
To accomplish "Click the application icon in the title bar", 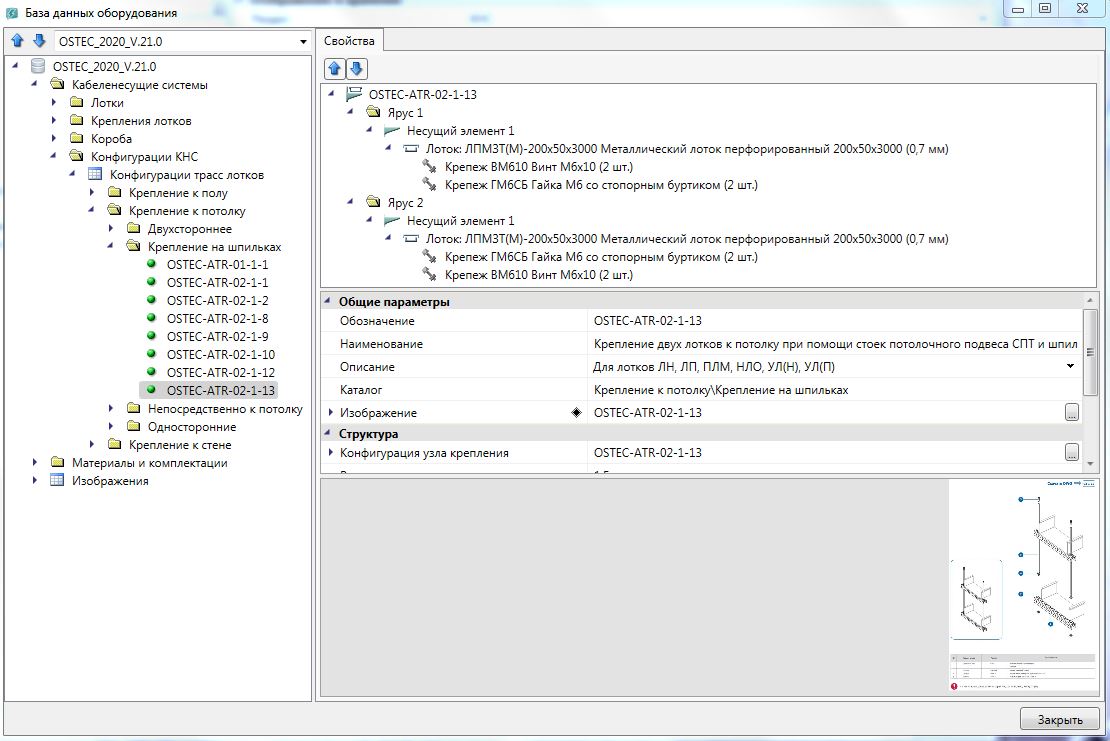I will [12, 13].
